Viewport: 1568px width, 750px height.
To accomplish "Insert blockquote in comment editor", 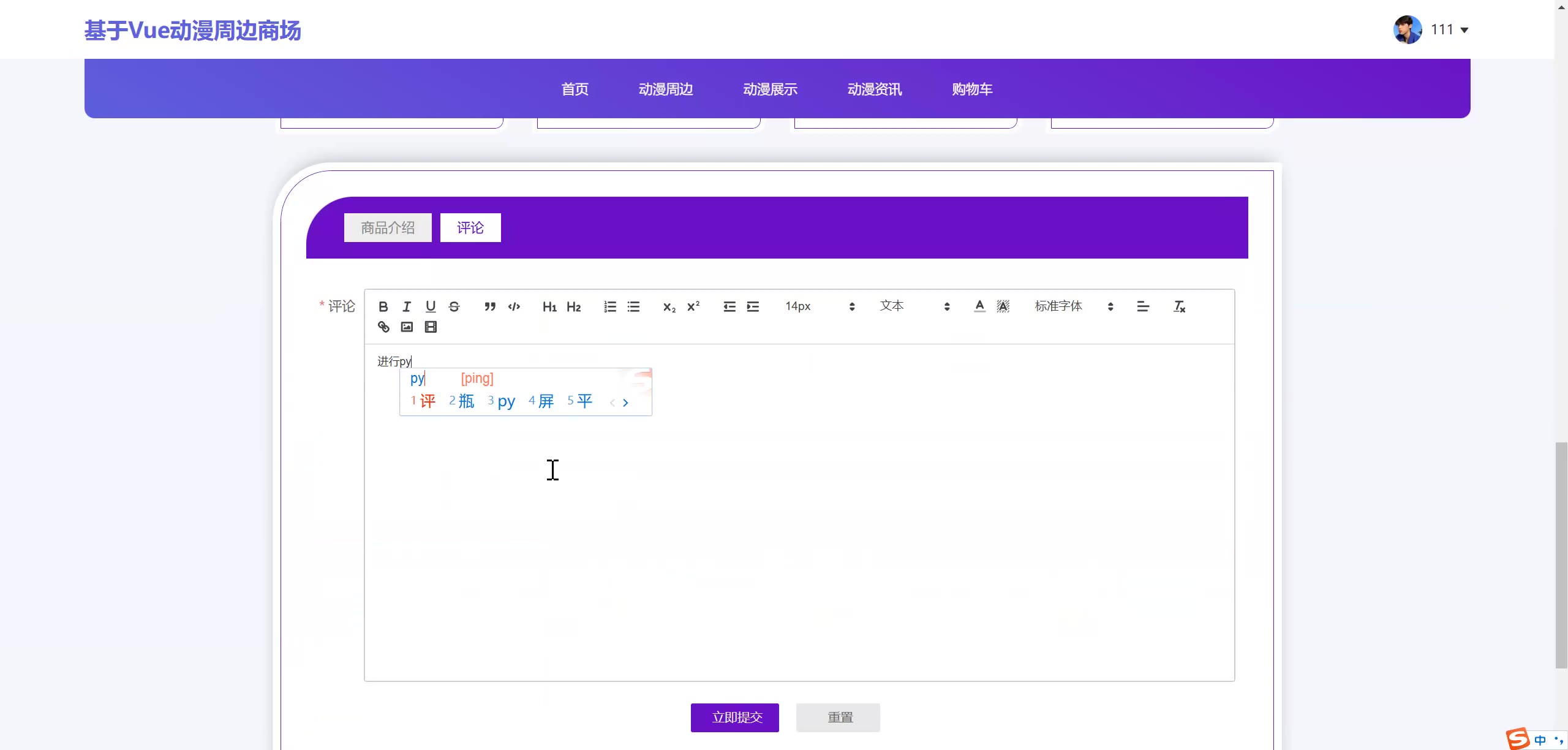I will click(x=490, y=306).
